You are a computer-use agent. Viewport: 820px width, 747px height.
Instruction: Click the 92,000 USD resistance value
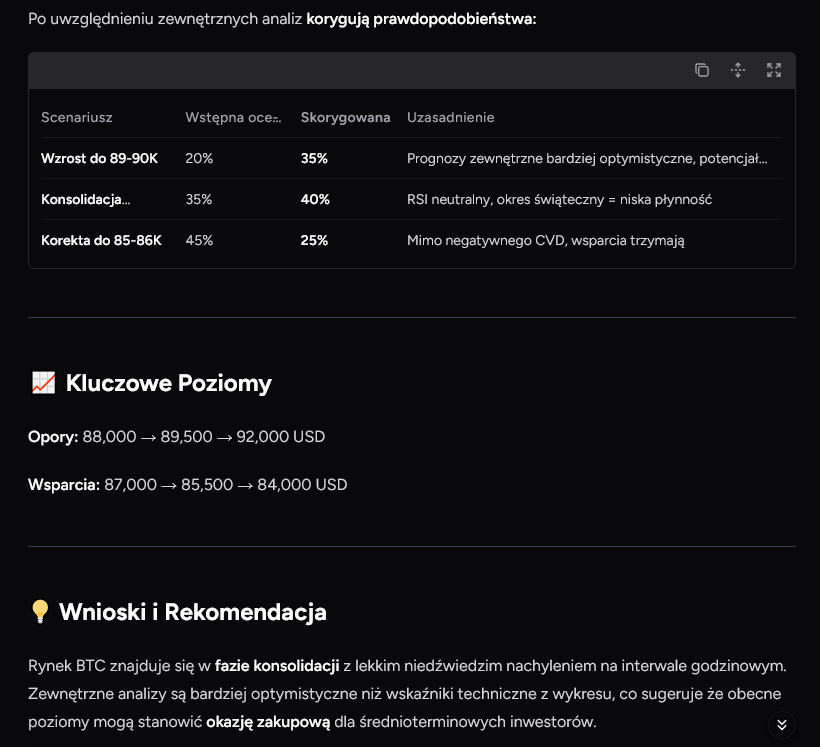tap(281, 436)
